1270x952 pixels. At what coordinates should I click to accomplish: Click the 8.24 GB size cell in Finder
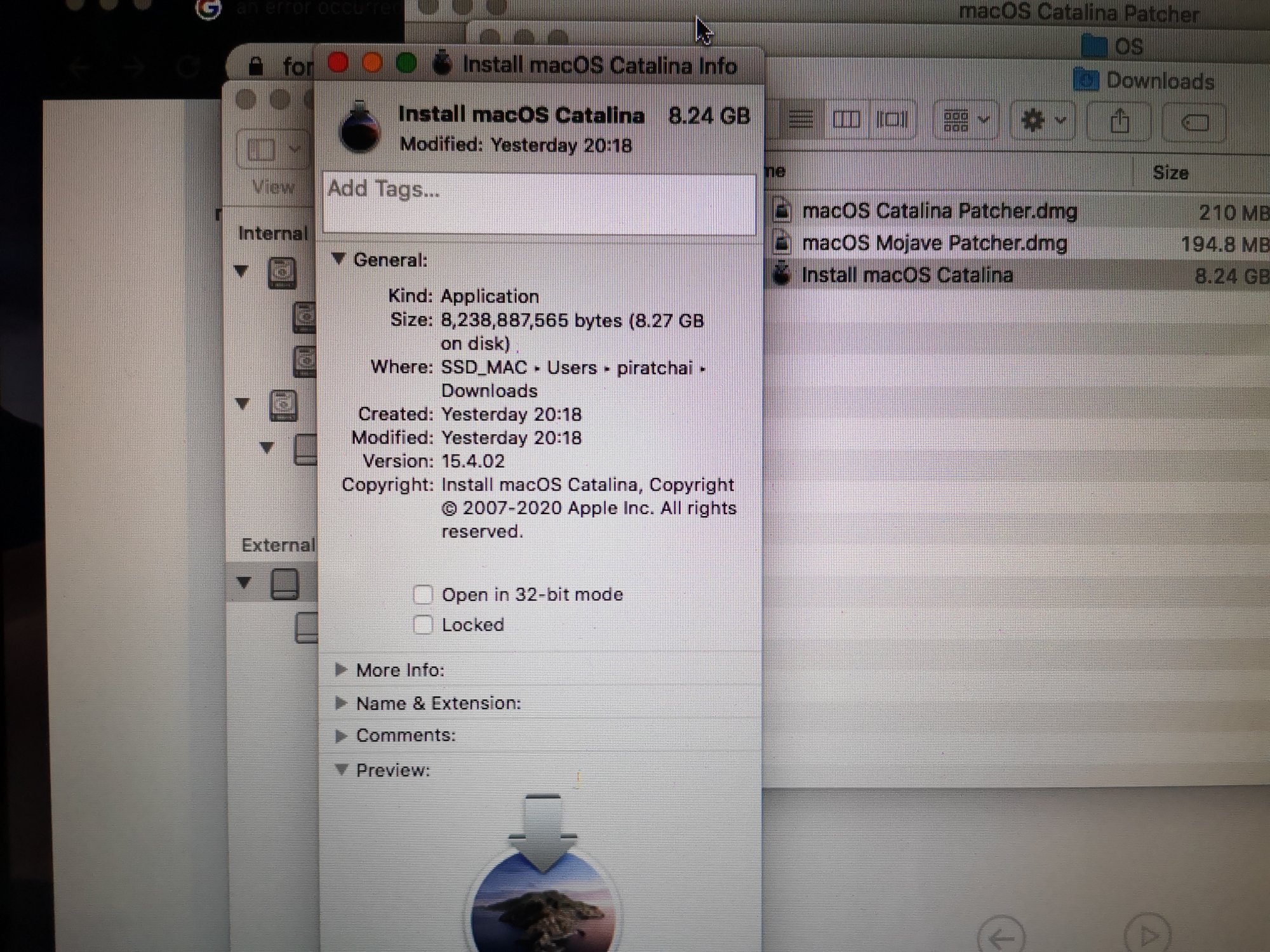click(x=1231, y=276)
